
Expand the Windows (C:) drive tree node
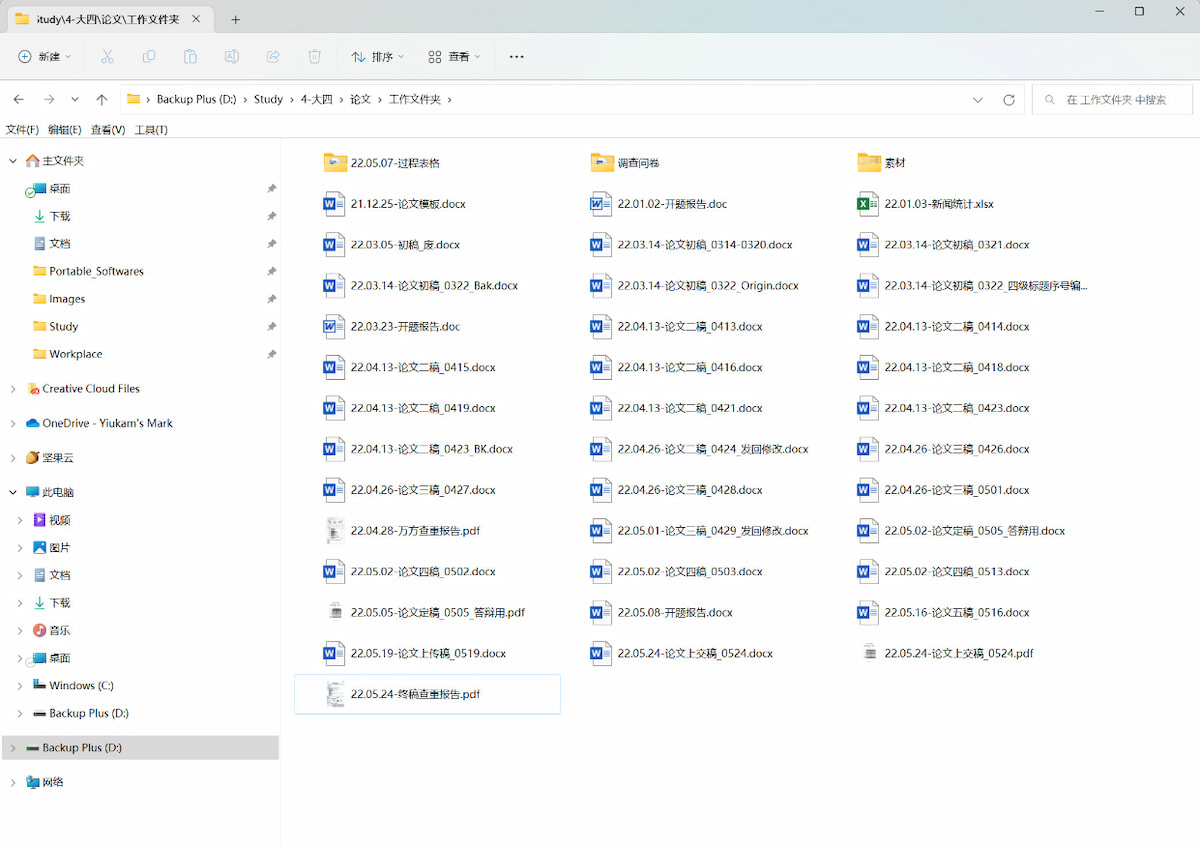pyautogui.click(x=20, y=686)
